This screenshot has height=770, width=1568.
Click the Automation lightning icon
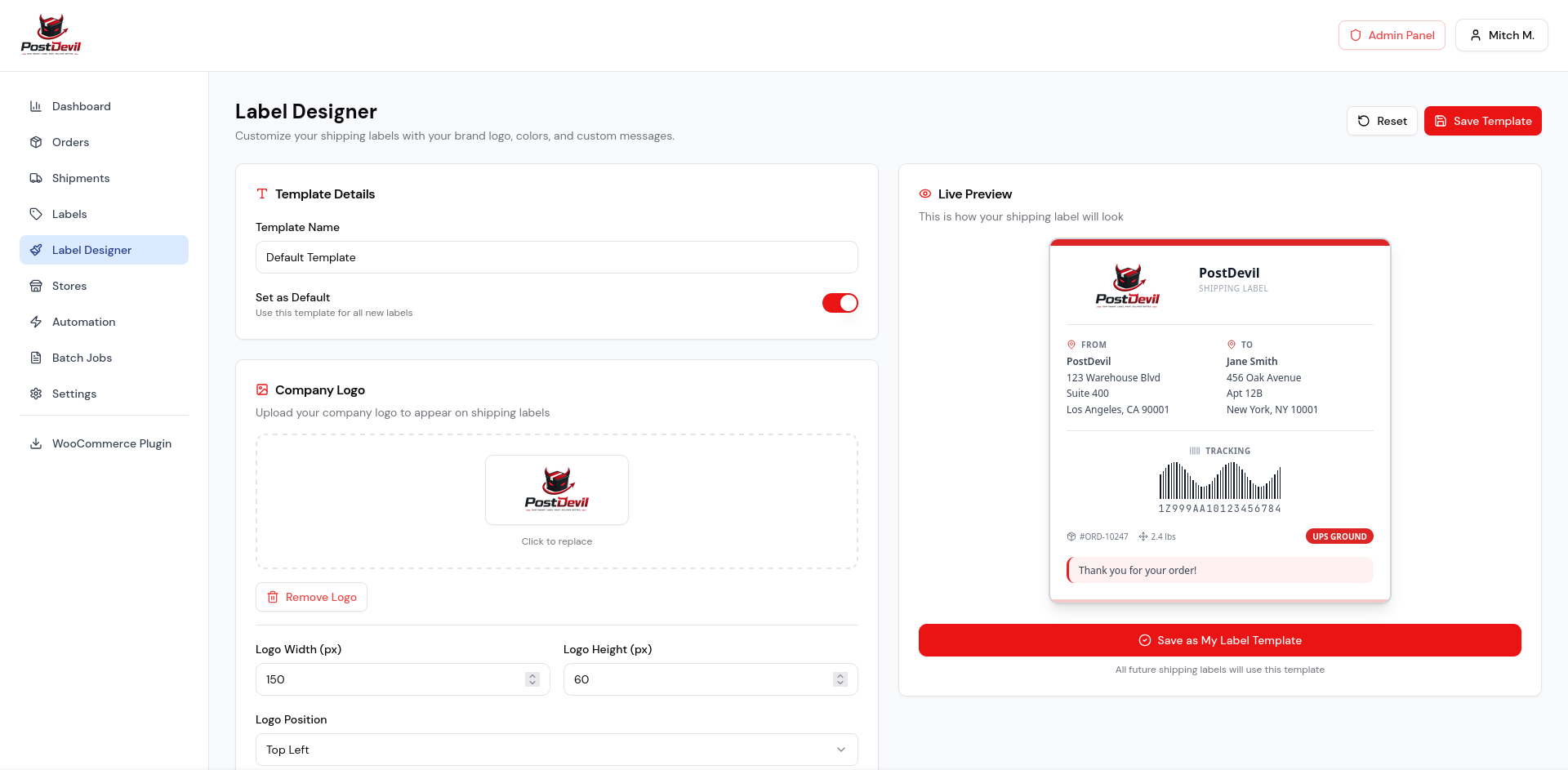(x=36, y=322)
